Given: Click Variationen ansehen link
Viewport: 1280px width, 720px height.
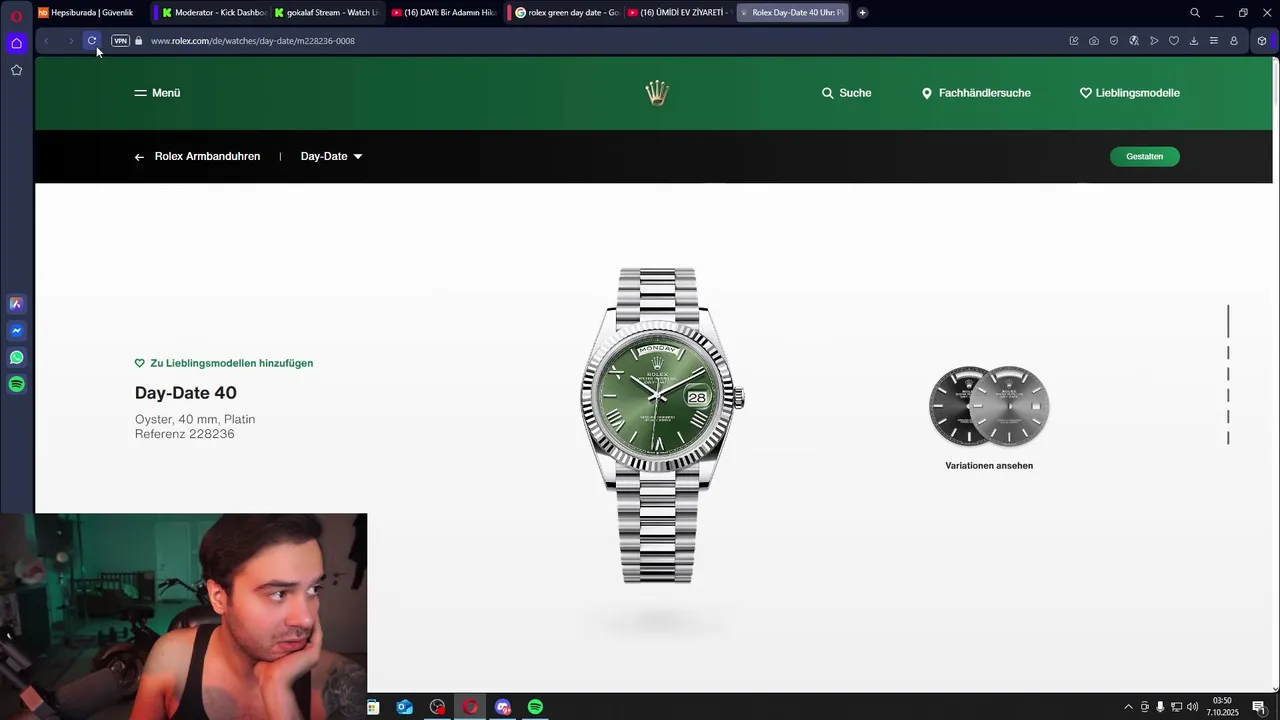Looking at the screenshot, I should point(989,465).
